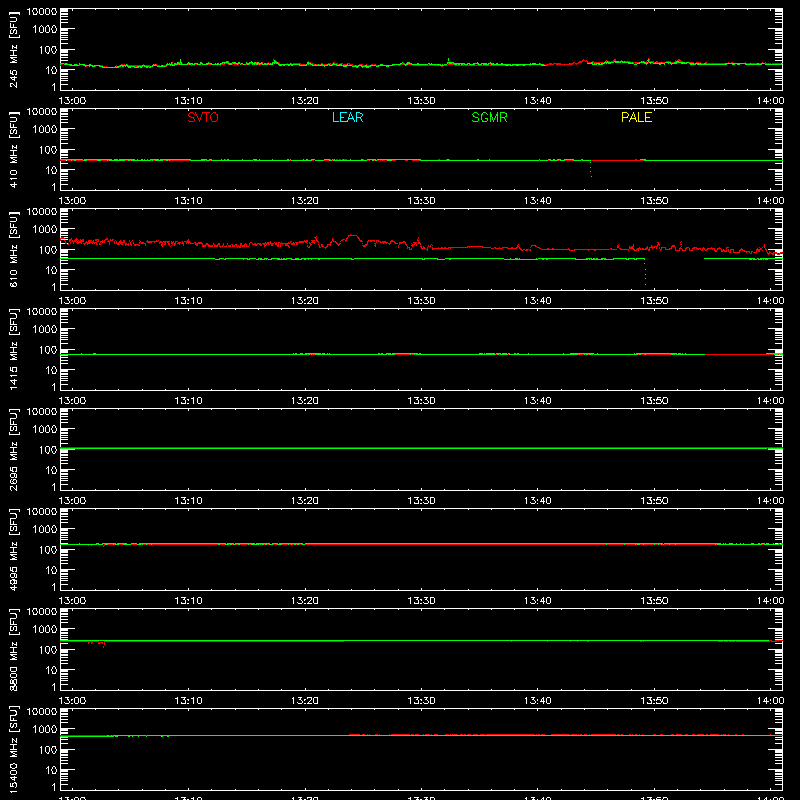Click the 100 tick label of 2695 MHz plot
800x800 pixels.
(x=48, y=450)
